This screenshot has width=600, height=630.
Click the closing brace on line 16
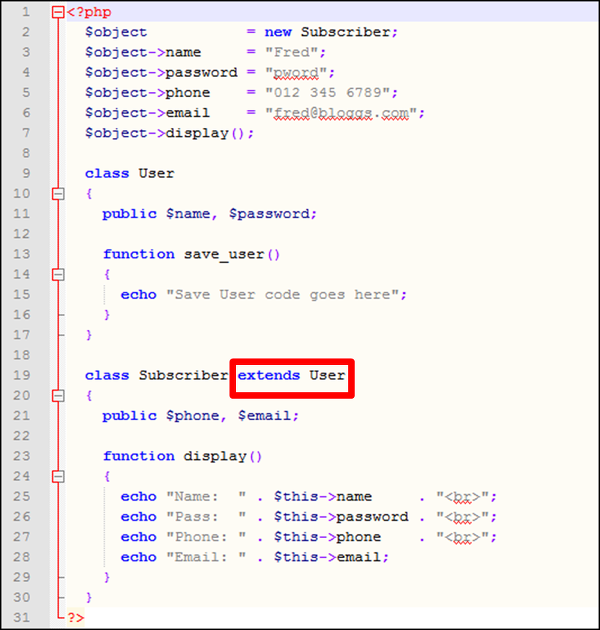click(106, 315)
